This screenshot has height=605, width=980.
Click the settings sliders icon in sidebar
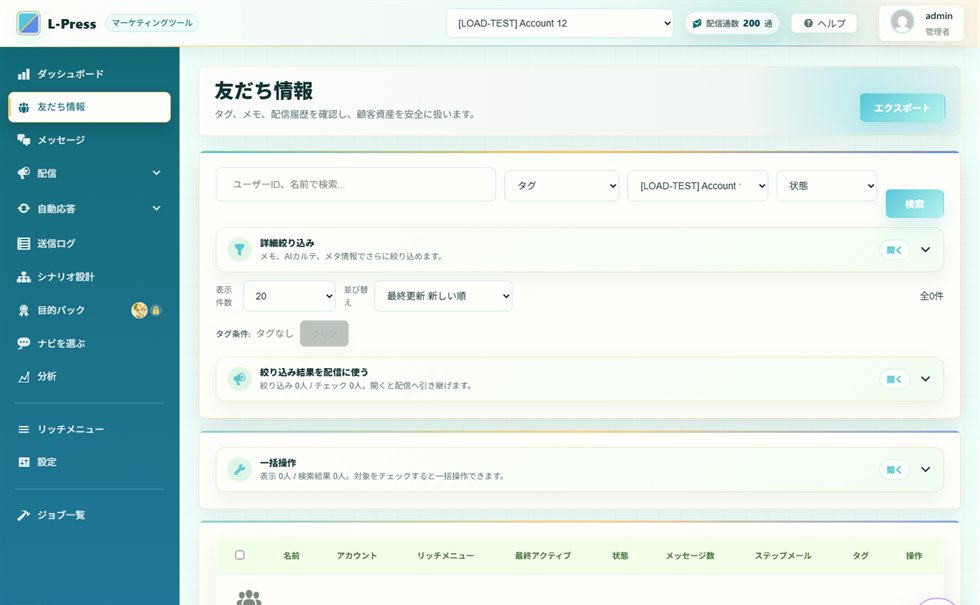tap(24, 462)
